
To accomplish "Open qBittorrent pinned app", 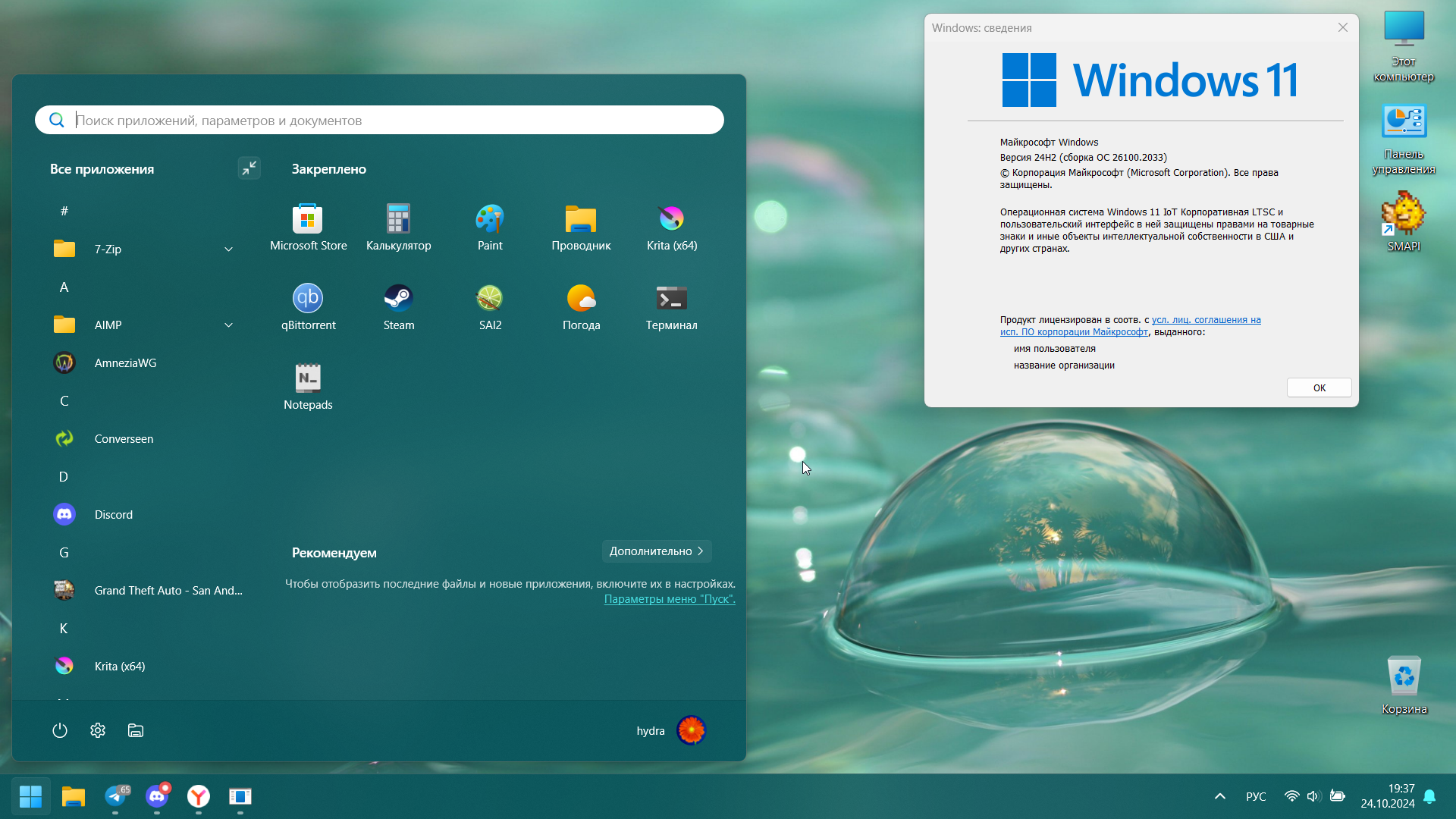I will (x=308, y=306).
